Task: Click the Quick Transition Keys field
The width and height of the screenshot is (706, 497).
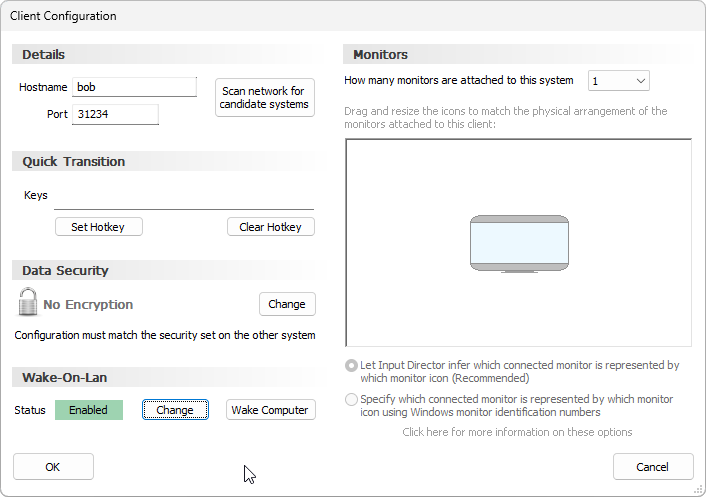Action: 183,198
